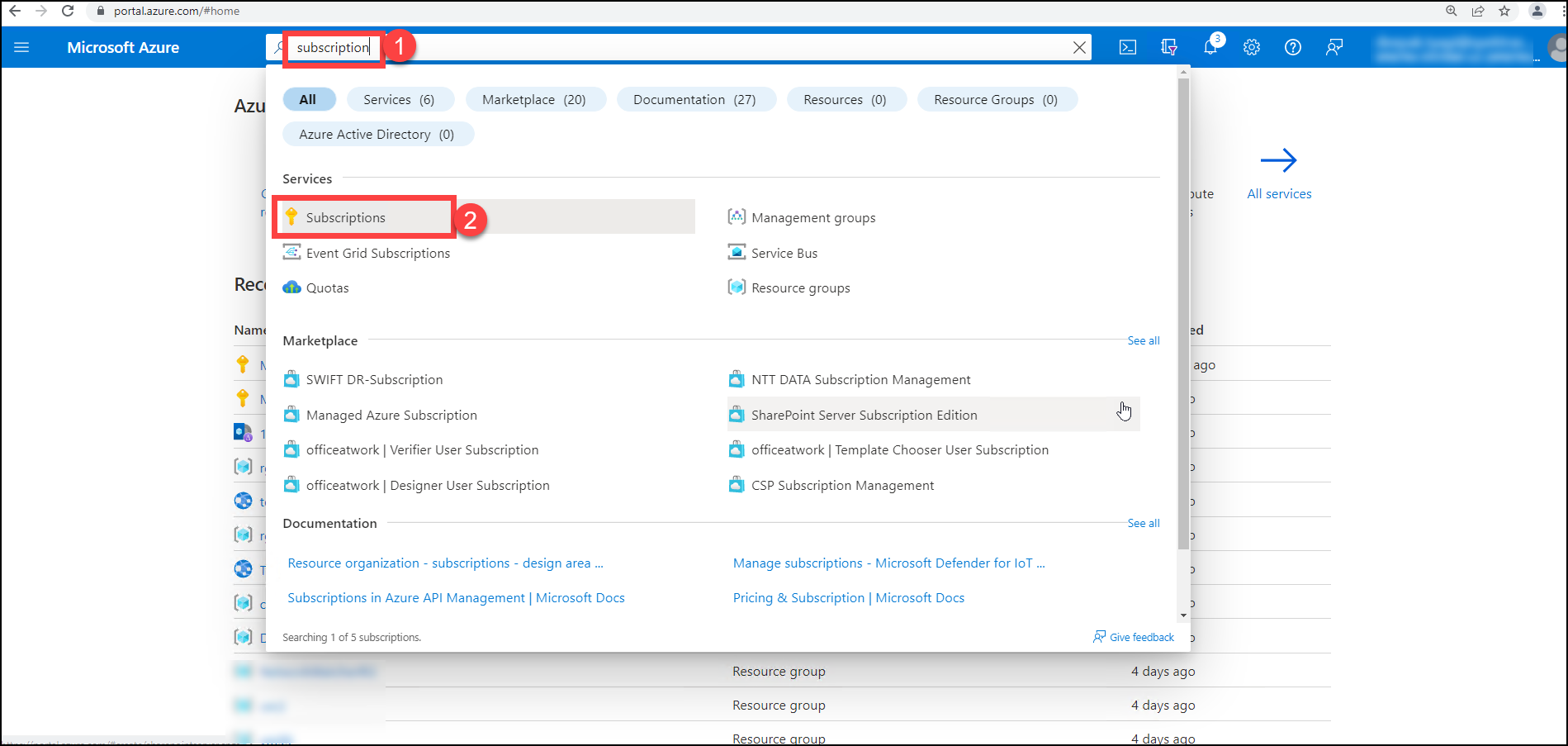The height and width of the screenshot is (746, 1568).
Task: See all Marketplace results
Action: pos(1144,340)
